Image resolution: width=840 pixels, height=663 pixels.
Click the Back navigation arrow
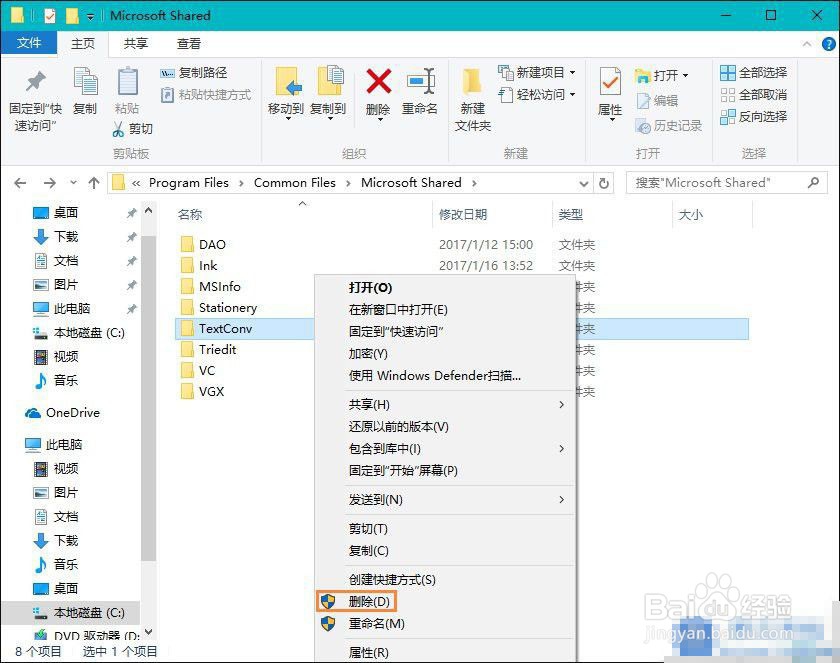(x=20, y=183)
